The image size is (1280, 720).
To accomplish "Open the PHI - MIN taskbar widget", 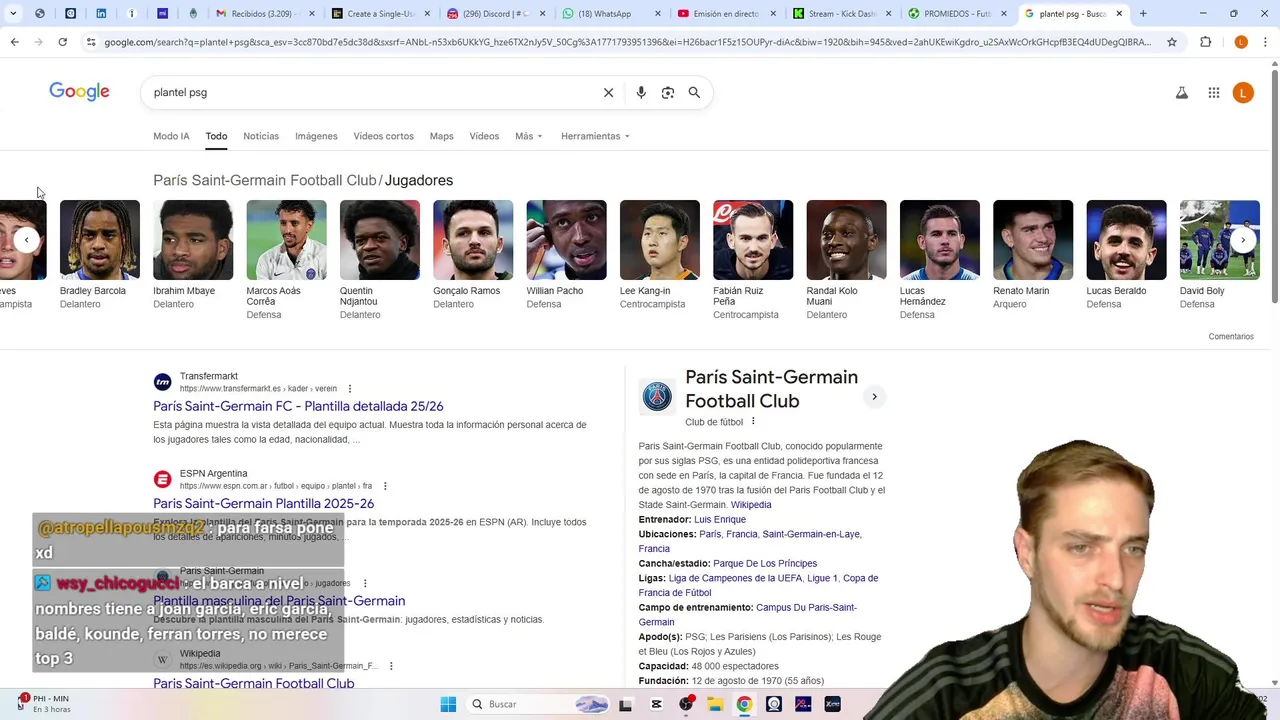I will click(44, 704).
